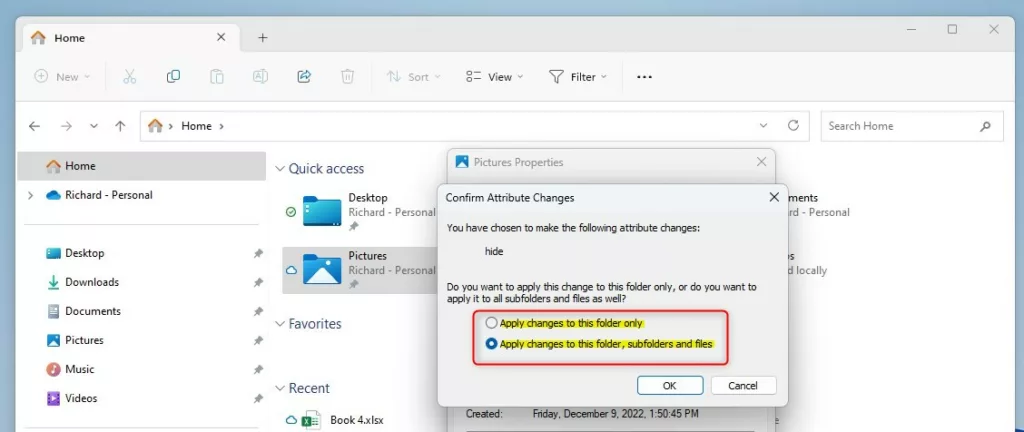
Task: Click the Refresh icon in address bar
Action: [x=793, y=125]
